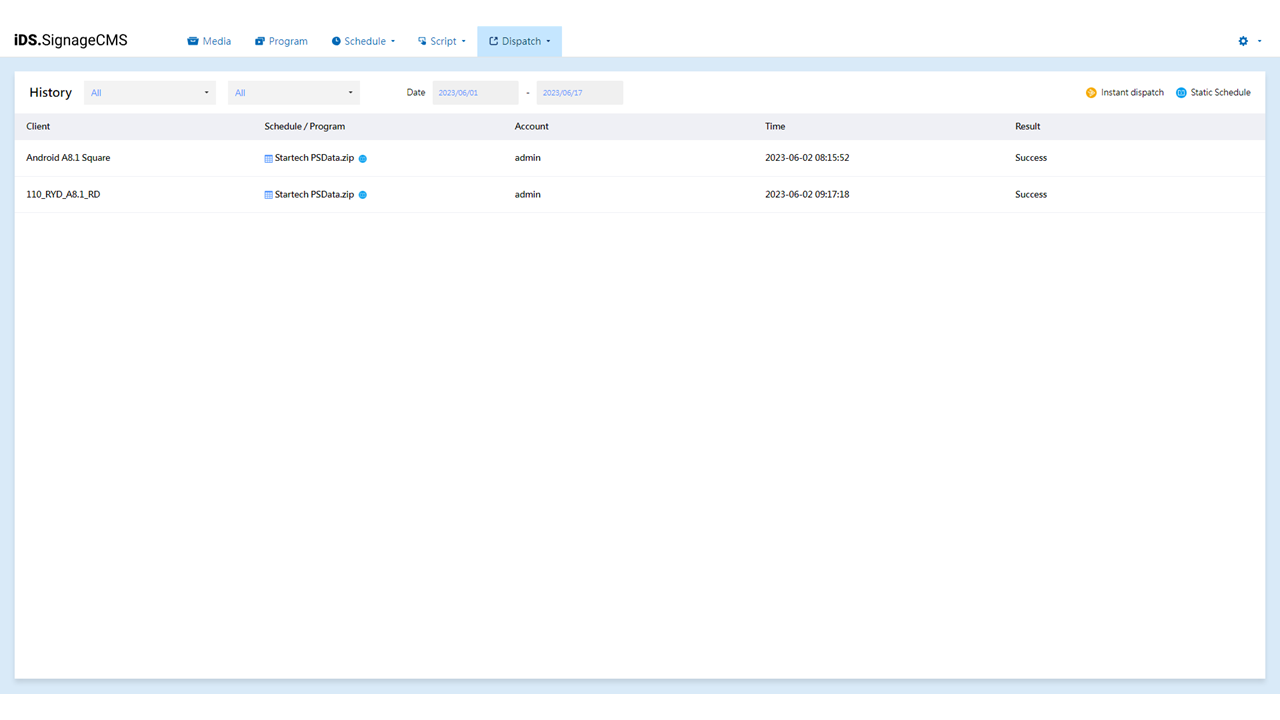
Task: Open the second All filter dropdown
Action: [x=294, y=93]
